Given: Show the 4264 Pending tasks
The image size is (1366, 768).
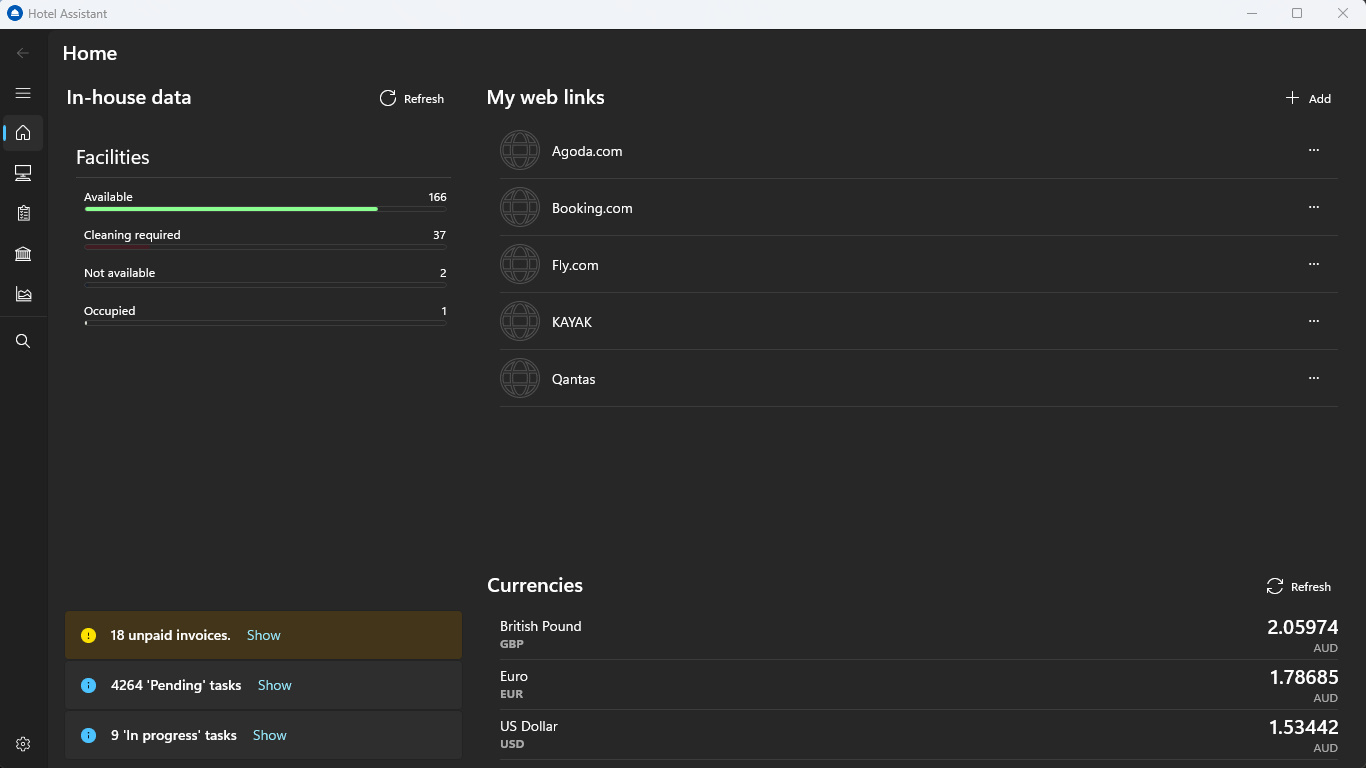Looking at the screenshot, I should point(275,686).
